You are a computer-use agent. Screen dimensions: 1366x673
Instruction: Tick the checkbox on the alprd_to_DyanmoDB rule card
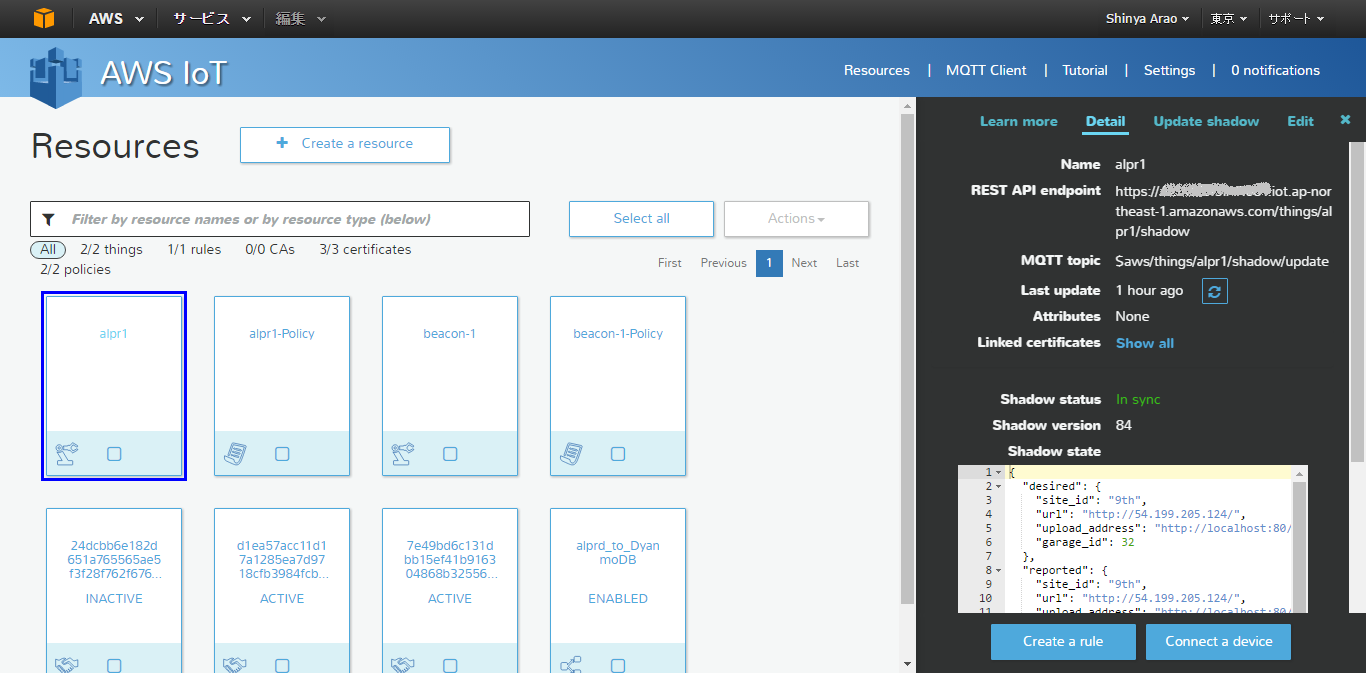click(618, 666)
